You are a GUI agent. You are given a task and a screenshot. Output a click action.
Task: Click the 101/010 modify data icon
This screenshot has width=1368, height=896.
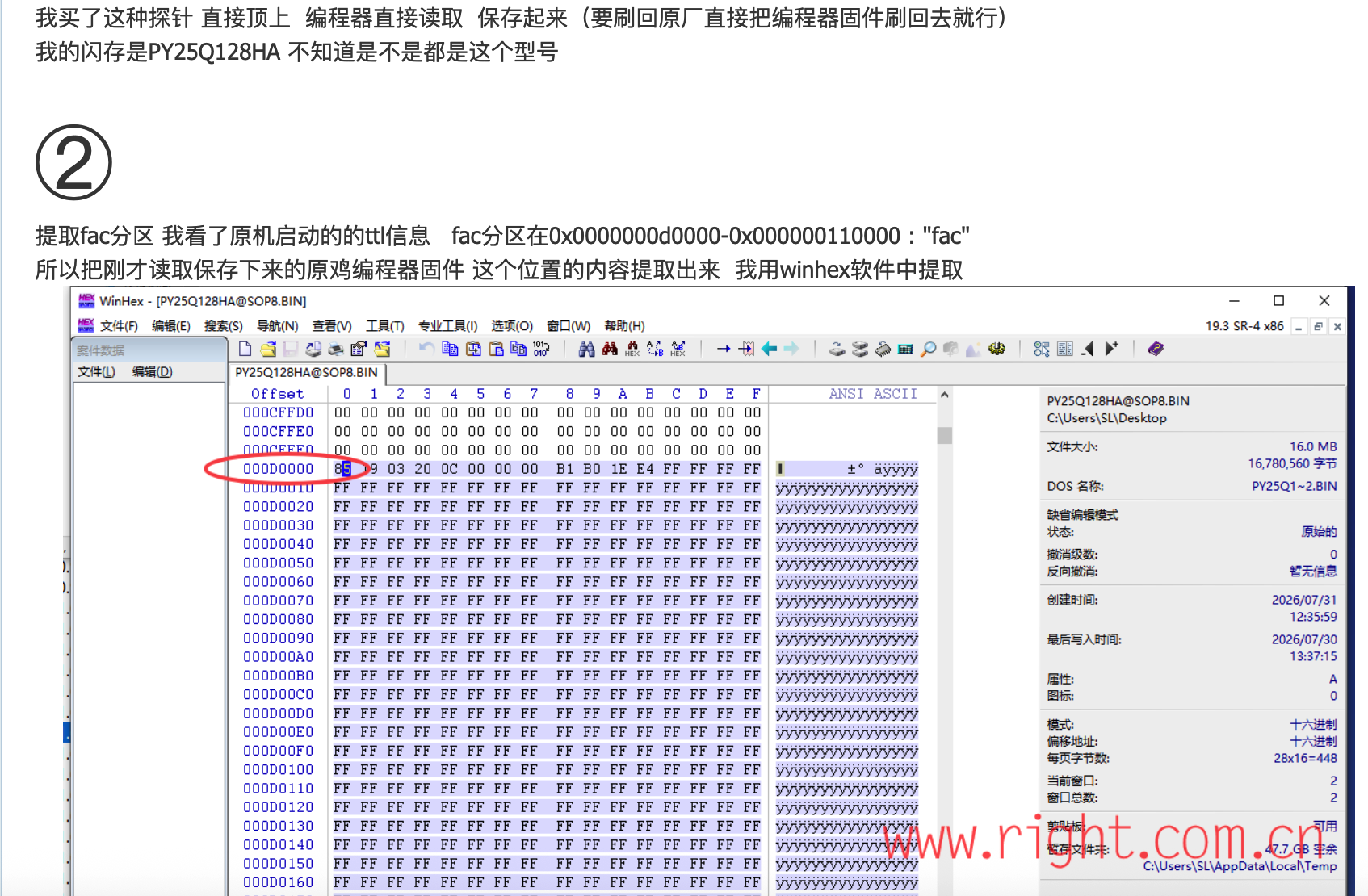coord(541,348)
